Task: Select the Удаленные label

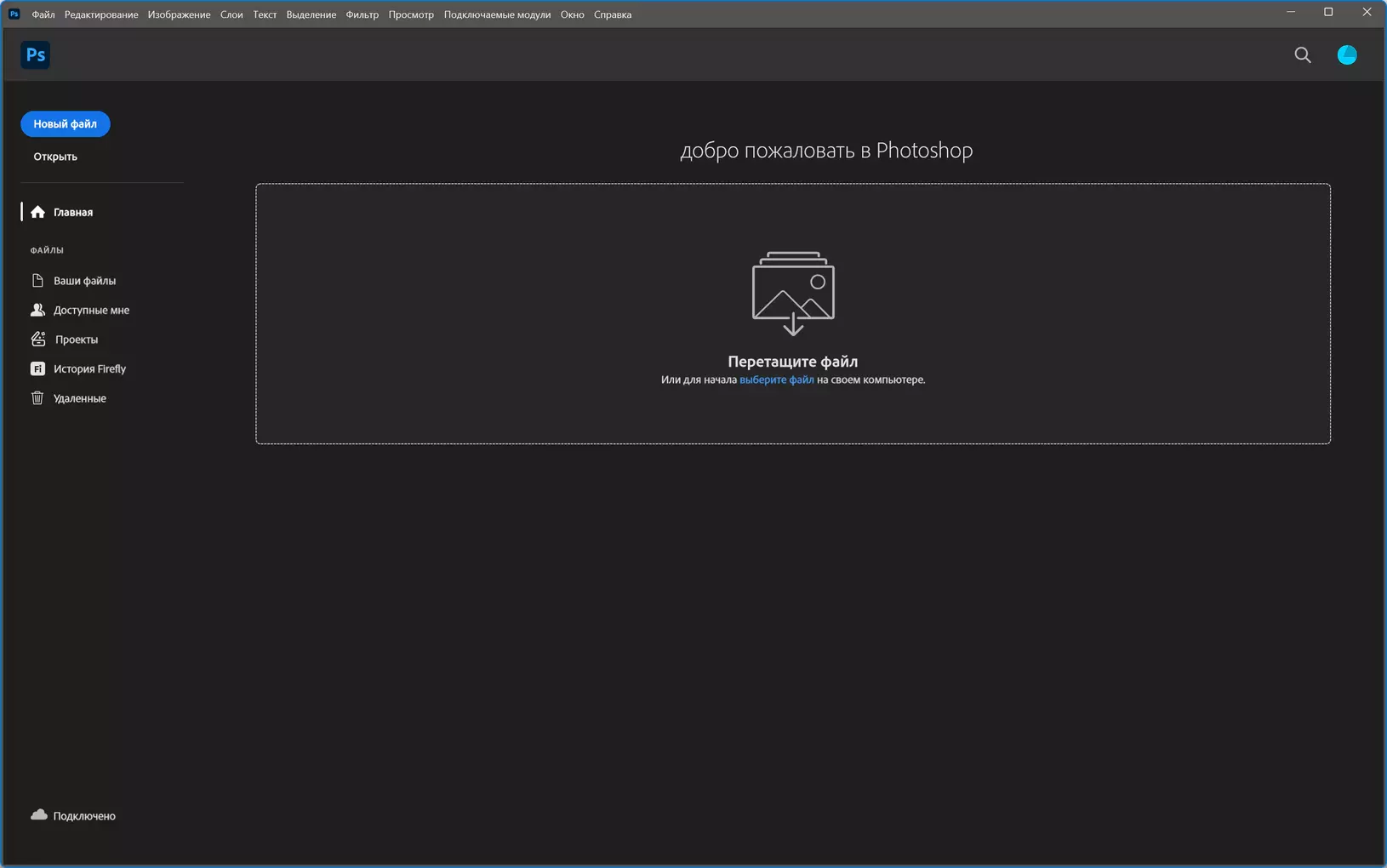Action: pyautogui.click(x=80, y=398)
